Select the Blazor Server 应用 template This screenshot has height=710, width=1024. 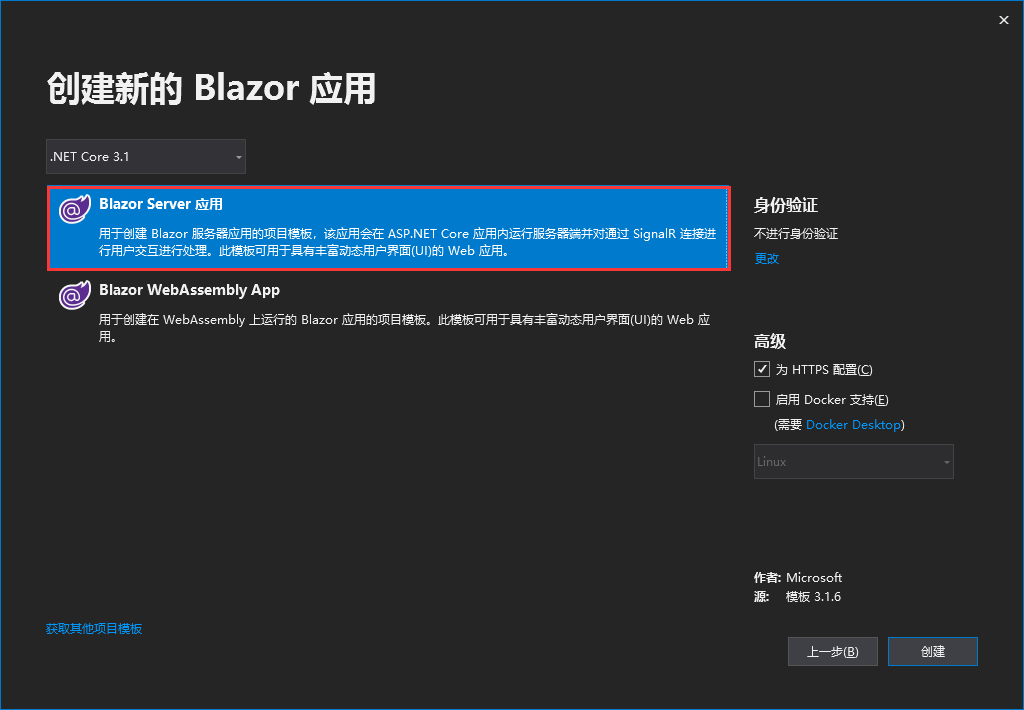click(x=389, y=228)
